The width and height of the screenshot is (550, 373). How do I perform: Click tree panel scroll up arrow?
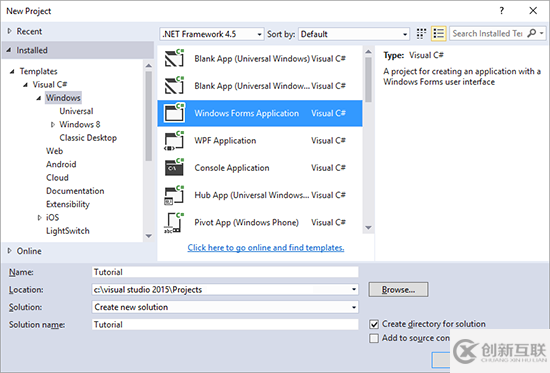click(149, 66)
